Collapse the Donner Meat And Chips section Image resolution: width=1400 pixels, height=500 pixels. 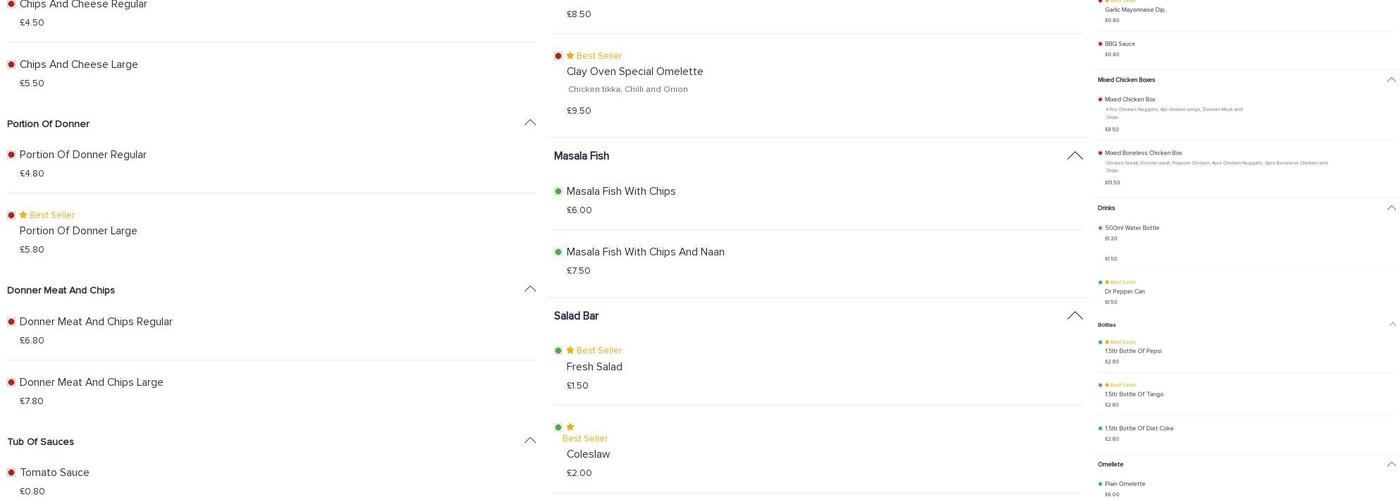[530, 290]
